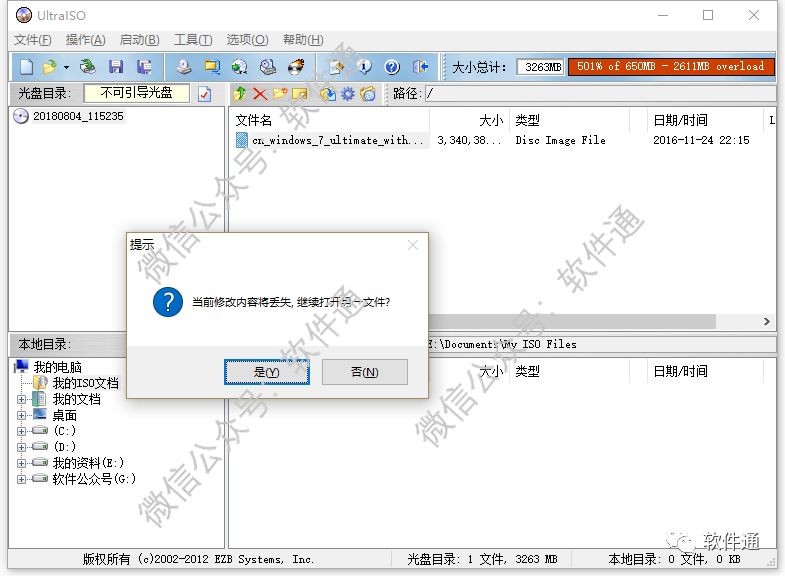Expand the 桌面 tree node

pos(21,415)
